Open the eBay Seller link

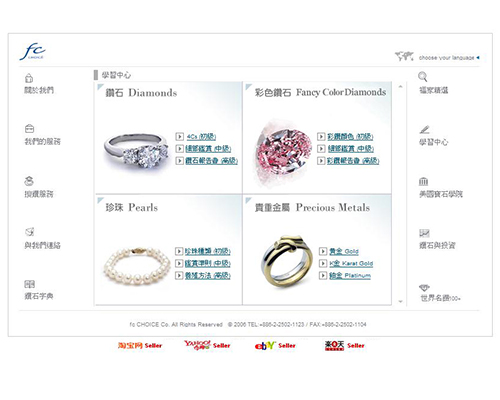click(x=275, y=346)
